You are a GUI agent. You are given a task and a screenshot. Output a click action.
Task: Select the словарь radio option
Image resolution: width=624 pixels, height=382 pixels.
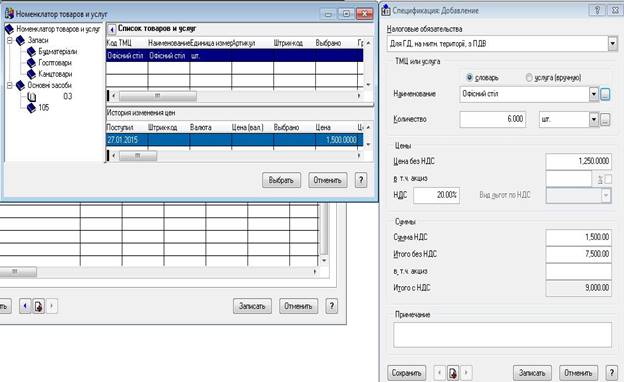click(470, 77)
